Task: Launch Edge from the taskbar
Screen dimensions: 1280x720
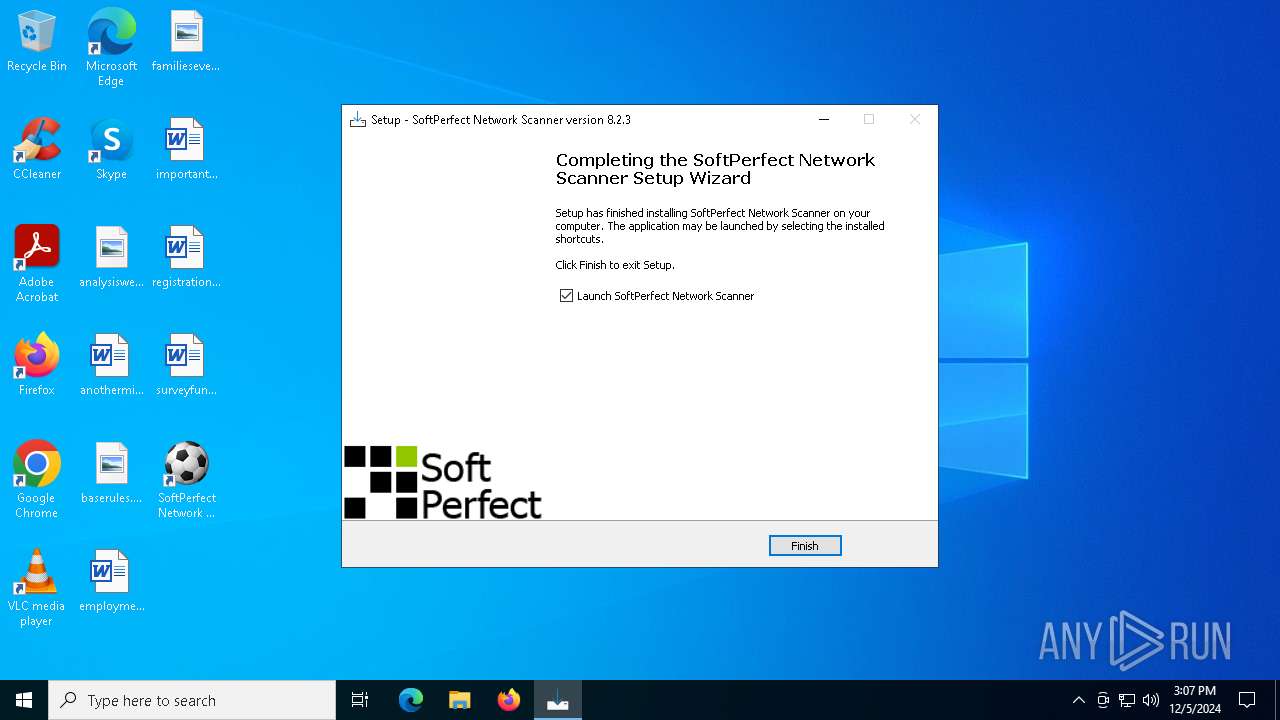Action: [x=411, y=700]
